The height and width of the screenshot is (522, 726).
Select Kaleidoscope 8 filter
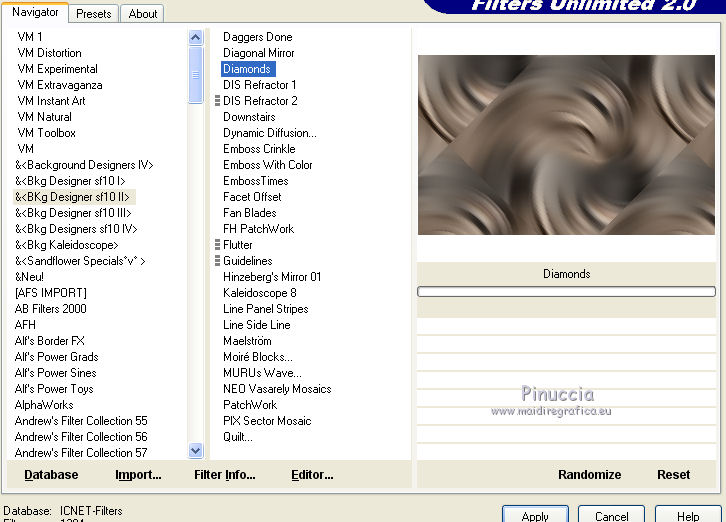click(259, 293)
